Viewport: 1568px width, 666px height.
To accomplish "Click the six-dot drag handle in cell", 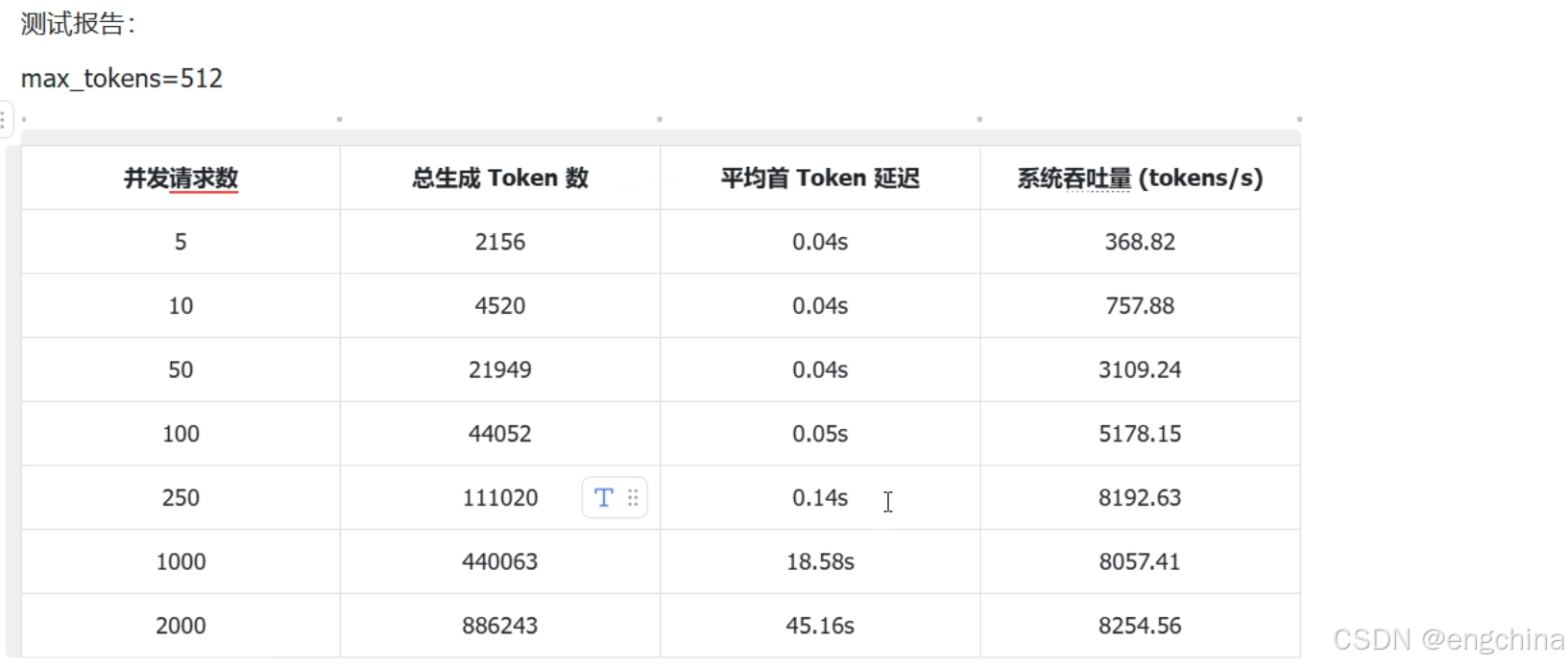I will coord(633,497).
